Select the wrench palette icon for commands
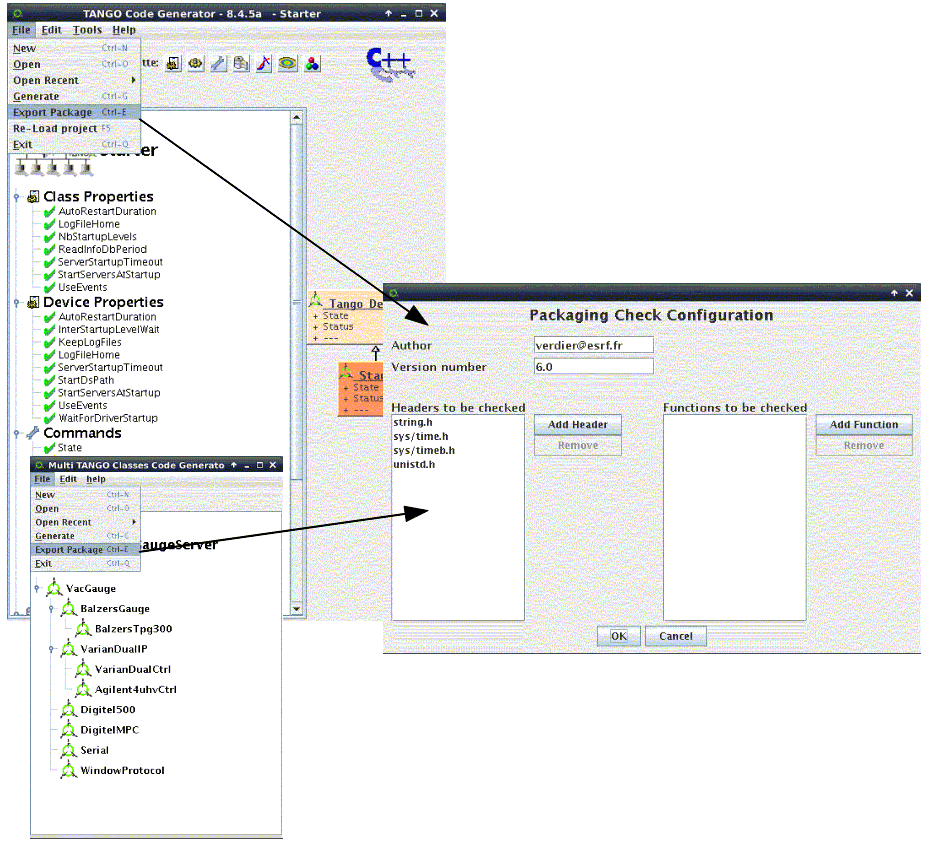This screenshot has height=845, width=932. point(219,64)
